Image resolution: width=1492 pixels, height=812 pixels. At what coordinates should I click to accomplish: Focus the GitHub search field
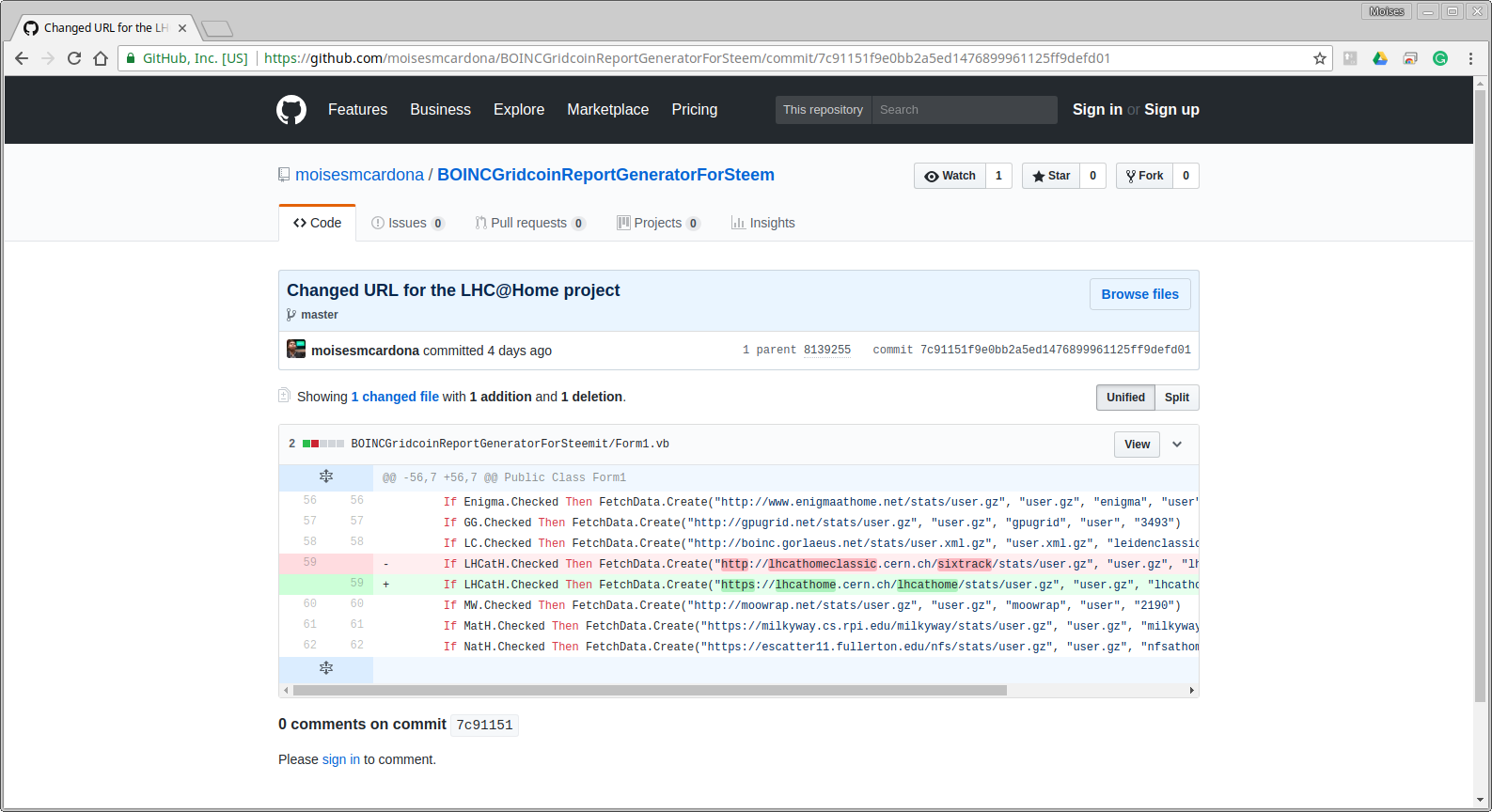[965, 110]
